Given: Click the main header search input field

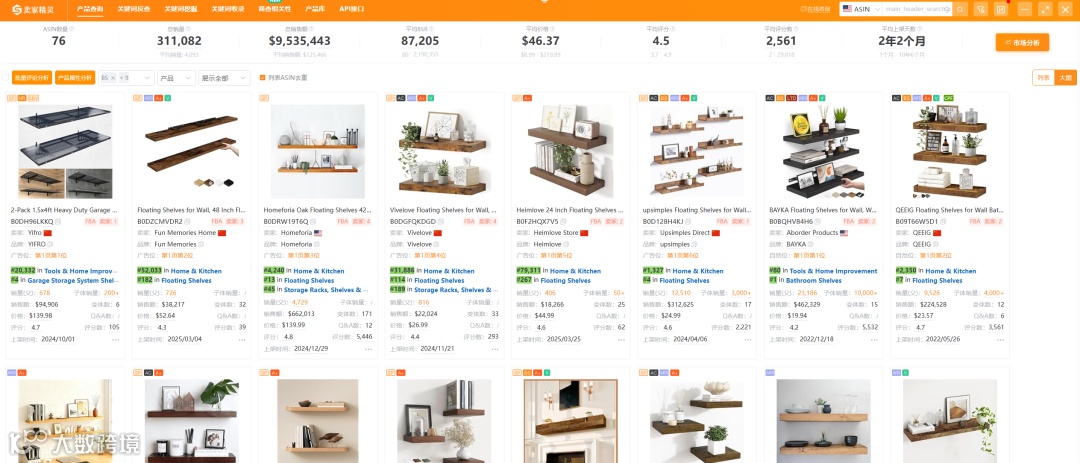Looking at the screenshot, I should [x=917, y=9].
